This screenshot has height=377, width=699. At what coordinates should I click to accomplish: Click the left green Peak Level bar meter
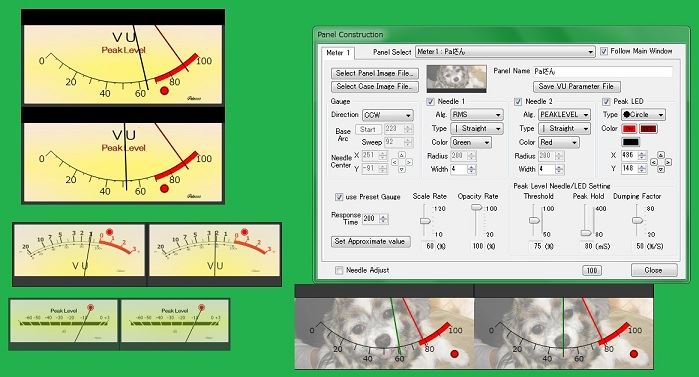64,324
